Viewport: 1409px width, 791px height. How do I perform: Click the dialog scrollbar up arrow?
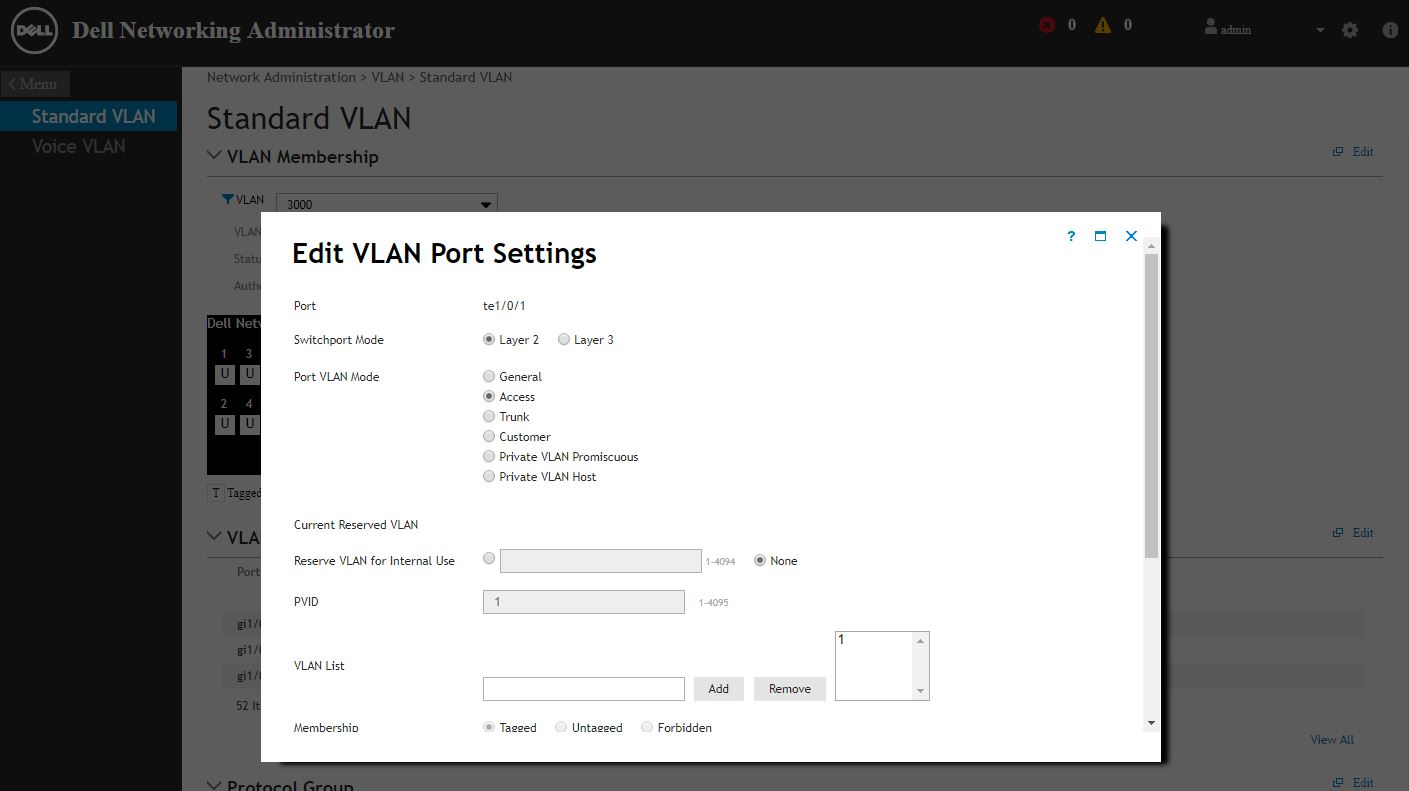(1151, 246)
